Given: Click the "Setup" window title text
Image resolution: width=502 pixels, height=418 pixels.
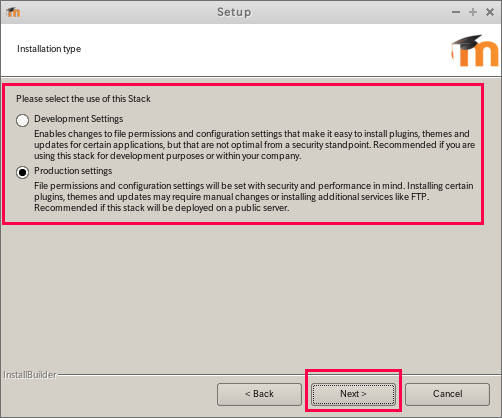Looking at the screenshot, I should 234,12.
